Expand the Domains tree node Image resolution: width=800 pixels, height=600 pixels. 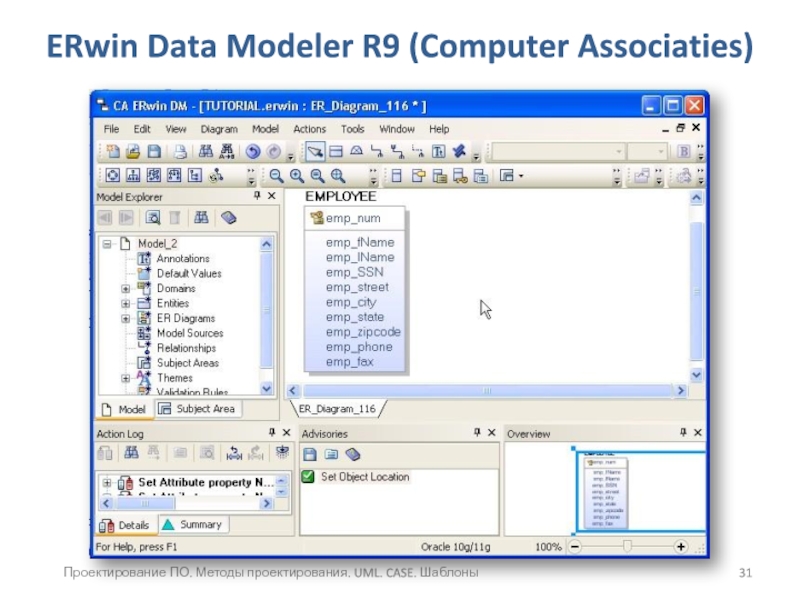click(126, 289)
